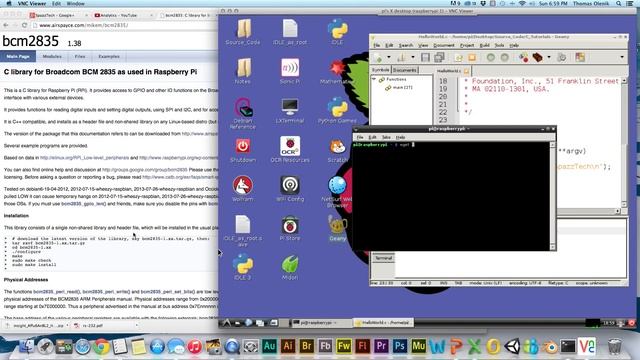The image size is (640, 360).
Task: Open Files tab on bcm2835 page
Action: (80, 56)
